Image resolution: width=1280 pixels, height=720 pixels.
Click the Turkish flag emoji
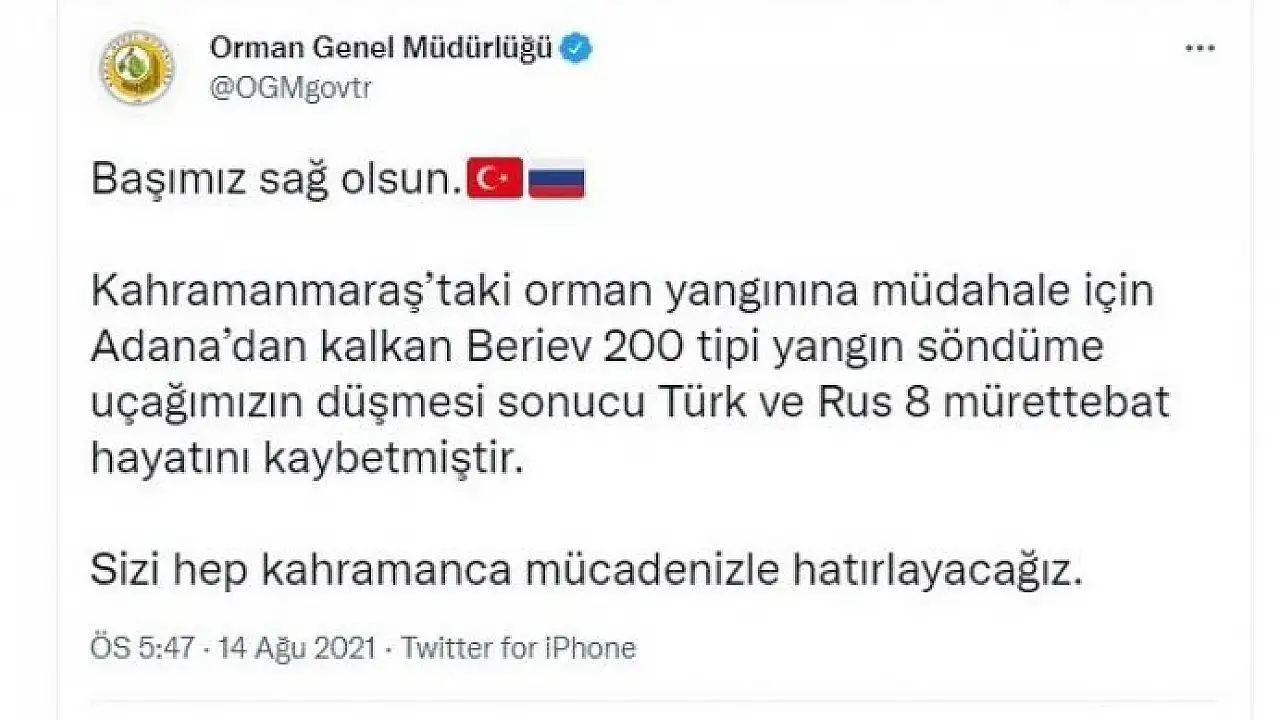point(497,180)
